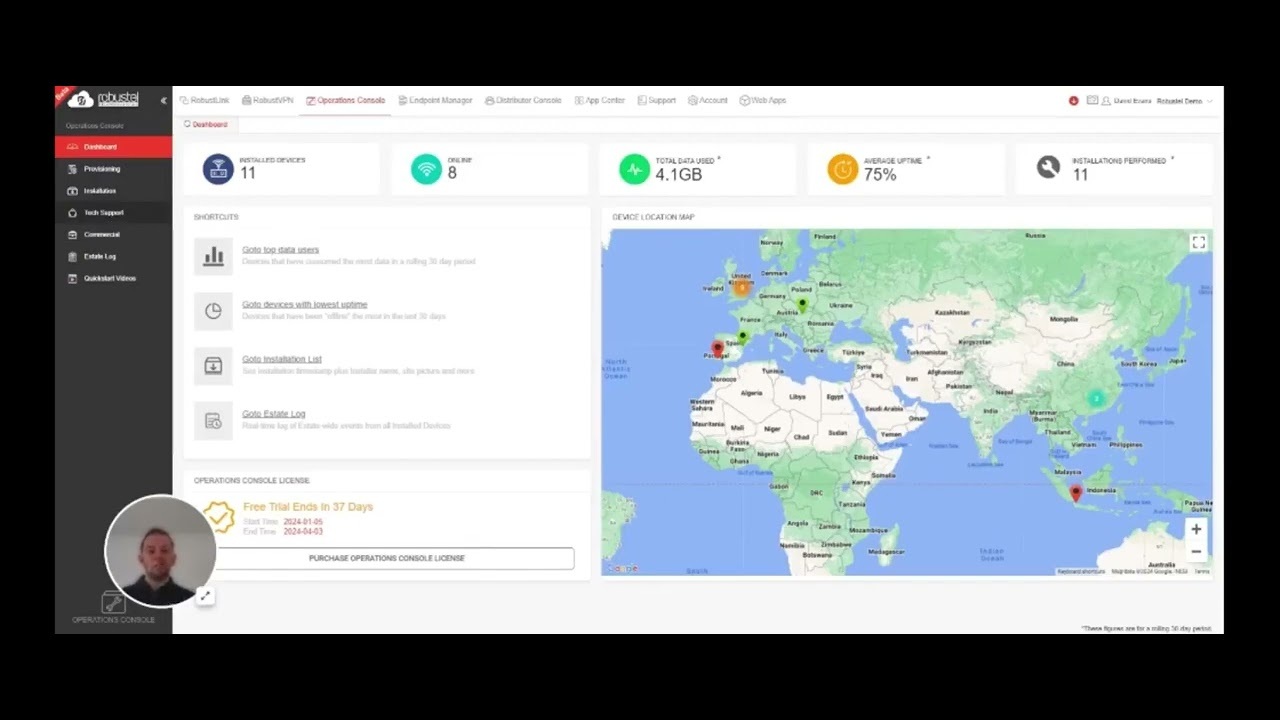The width and height of the screenshot is (1280, 720).
Task: Open the Support top menu
Action: [x=656, y=100]
